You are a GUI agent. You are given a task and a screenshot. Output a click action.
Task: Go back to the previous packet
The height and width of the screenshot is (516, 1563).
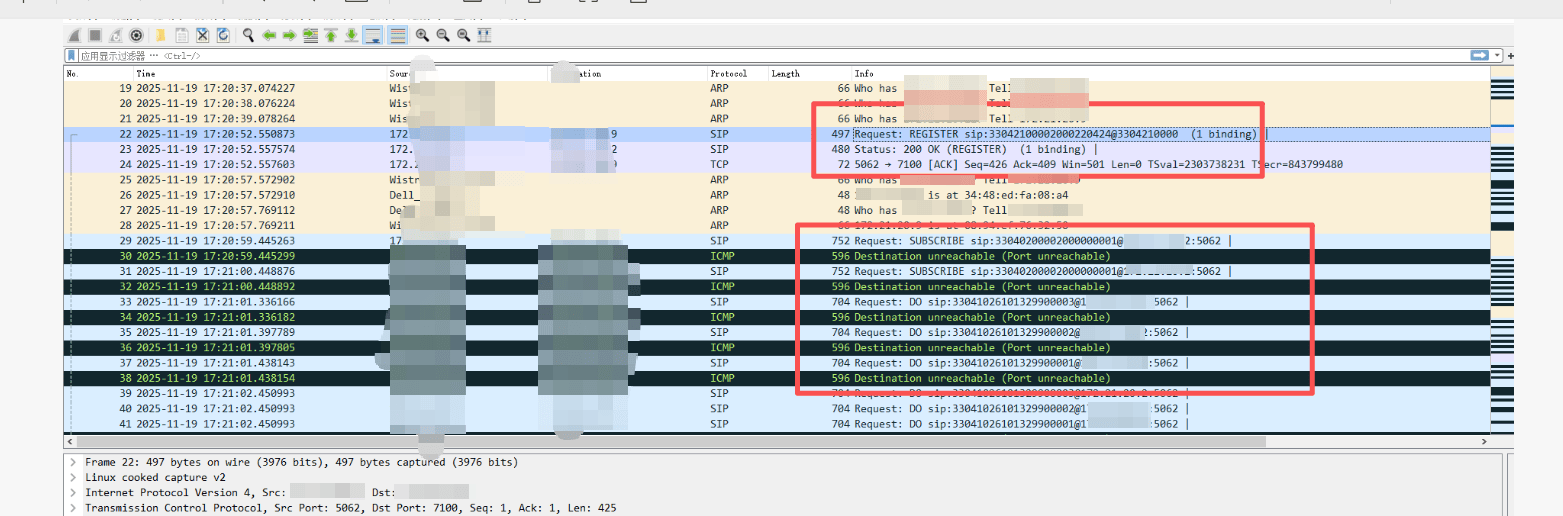tap(269, 35)
